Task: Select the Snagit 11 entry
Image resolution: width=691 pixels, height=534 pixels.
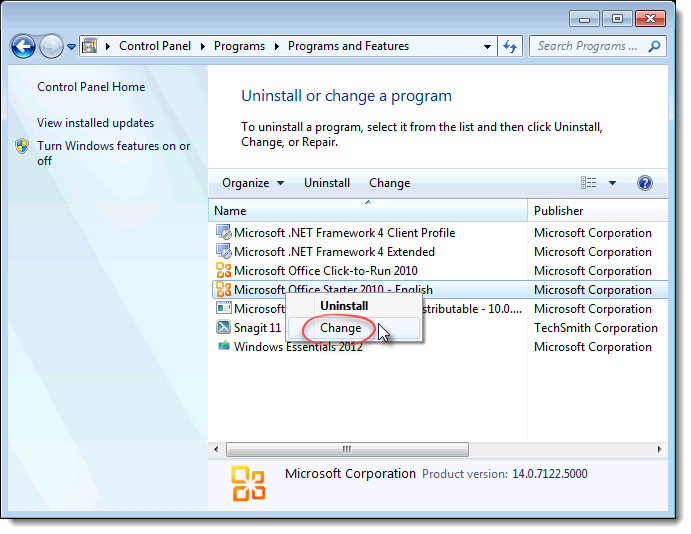Action: [257, 328]
